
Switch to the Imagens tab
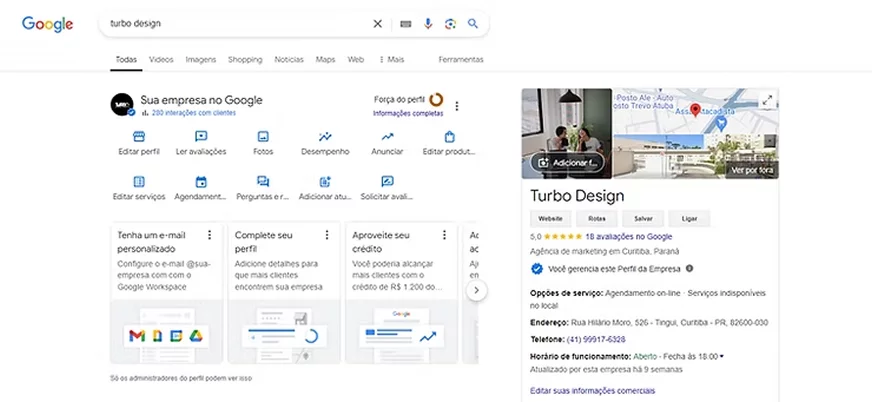[201, 59]
